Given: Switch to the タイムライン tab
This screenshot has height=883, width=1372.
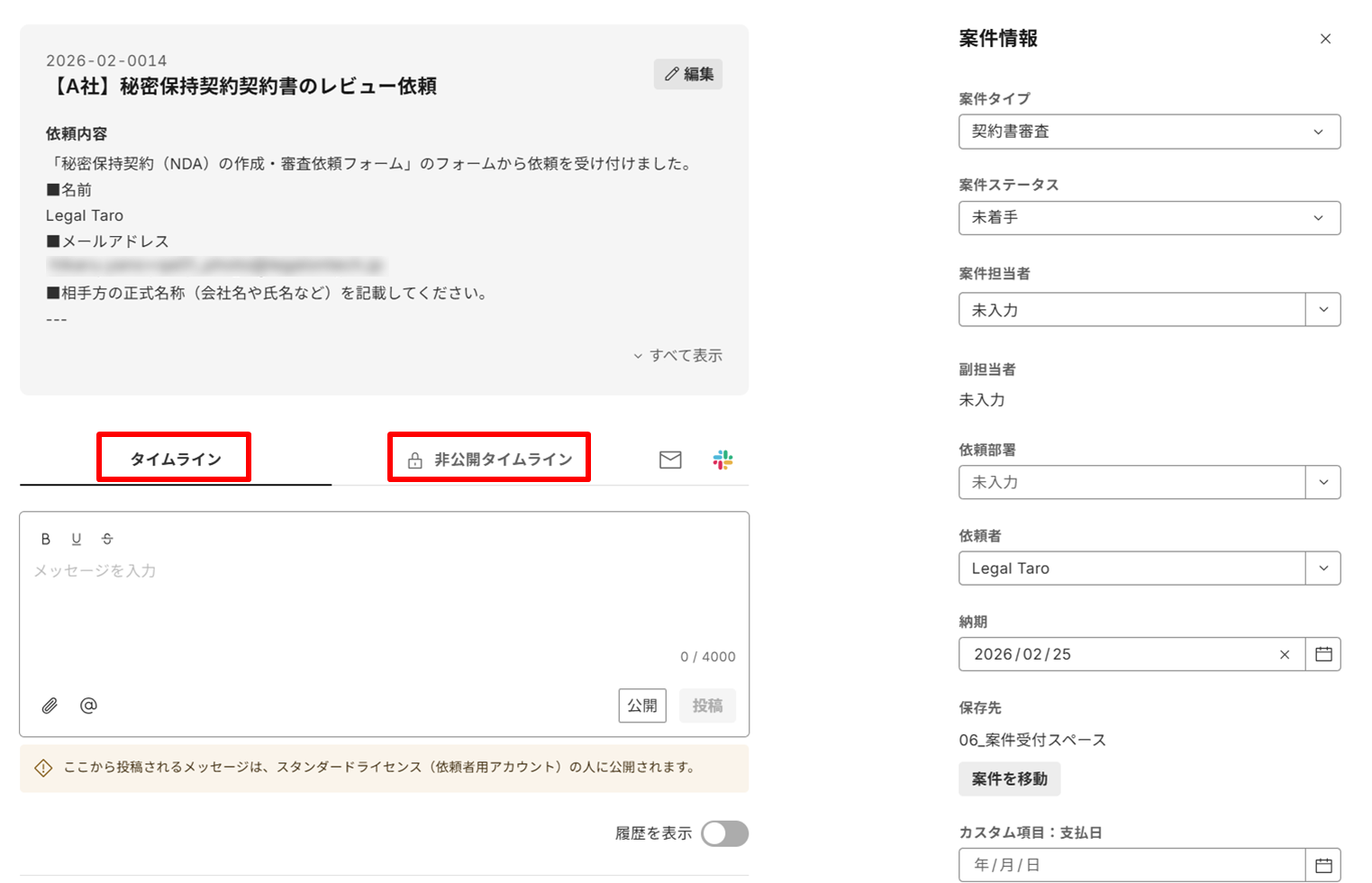Looking at the screenshot, I should tap(175, 459).
